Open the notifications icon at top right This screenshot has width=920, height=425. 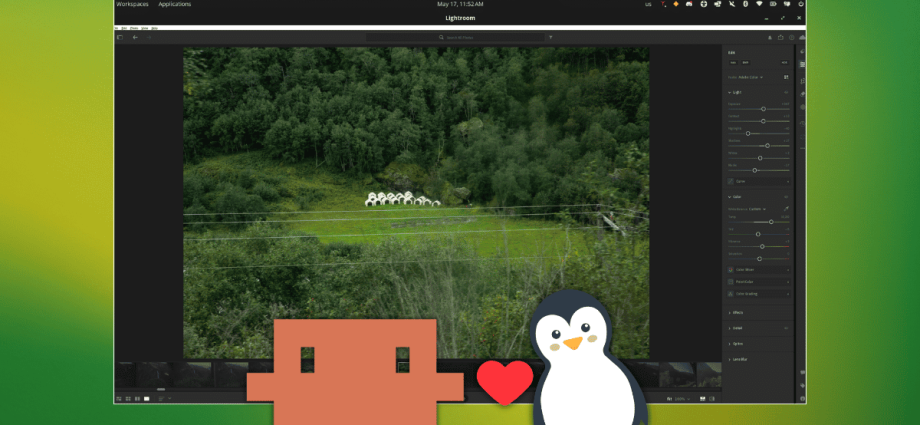[770, 38]
